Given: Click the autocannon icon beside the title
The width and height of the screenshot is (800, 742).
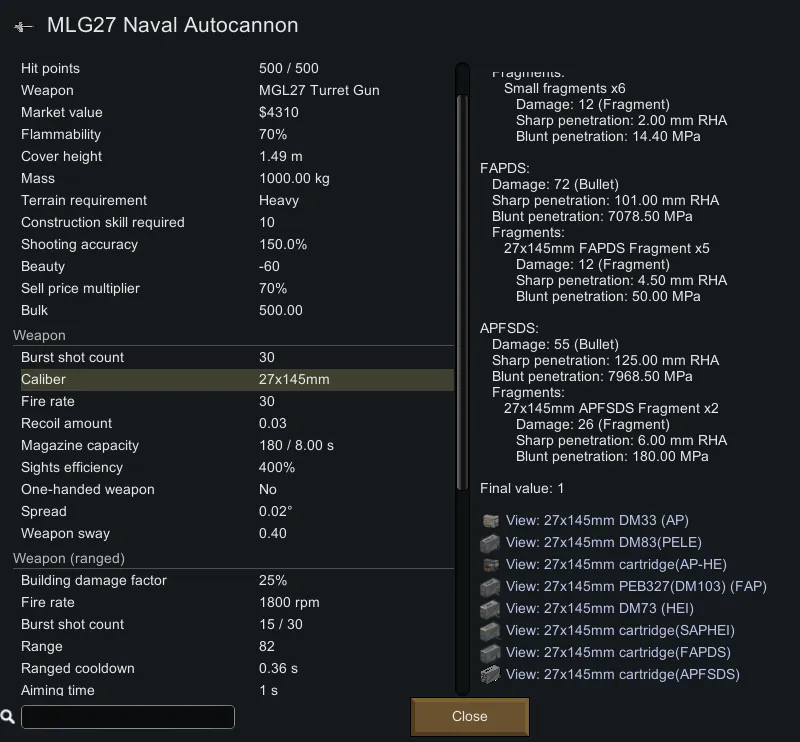Looking at the screenshot, I should [x=24, y=26].
